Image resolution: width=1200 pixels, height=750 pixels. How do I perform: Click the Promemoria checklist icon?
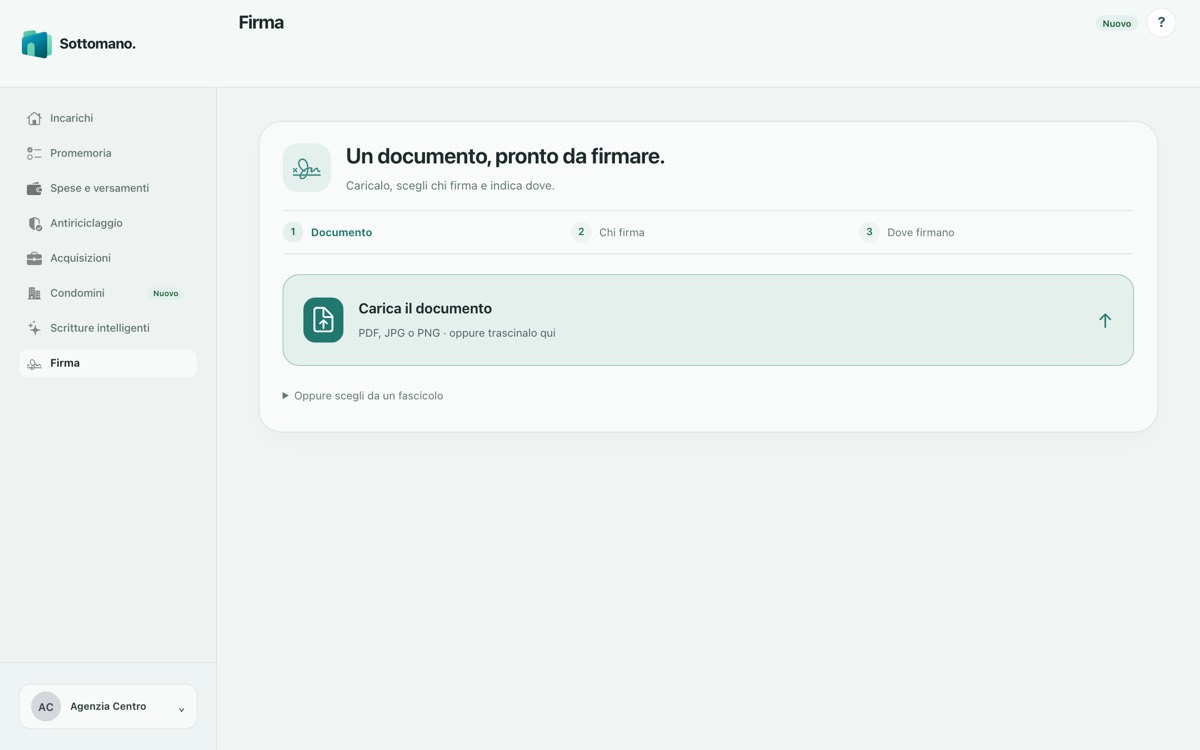pos(34,153)
